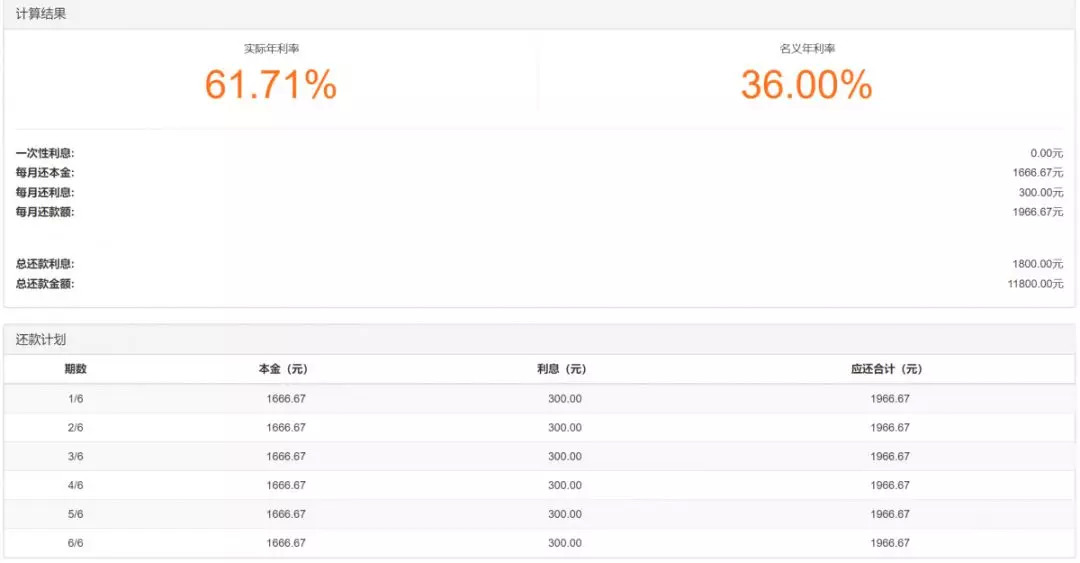The image size is (1080, 563).
Task: Click the interest 300.00 in row 1/6
Action: 565,399
